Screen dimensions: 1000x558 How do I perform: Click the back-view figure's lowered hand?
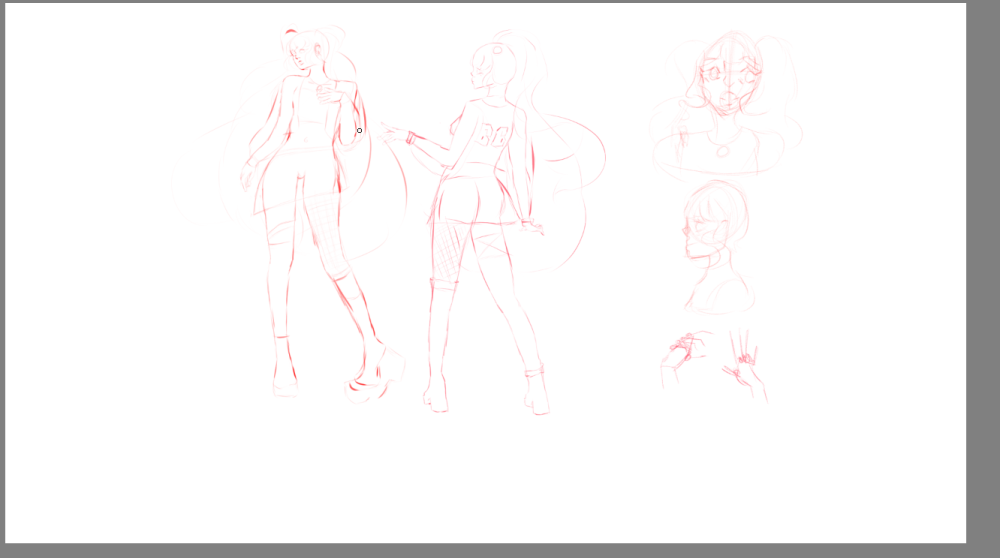[x=532, y=227]
